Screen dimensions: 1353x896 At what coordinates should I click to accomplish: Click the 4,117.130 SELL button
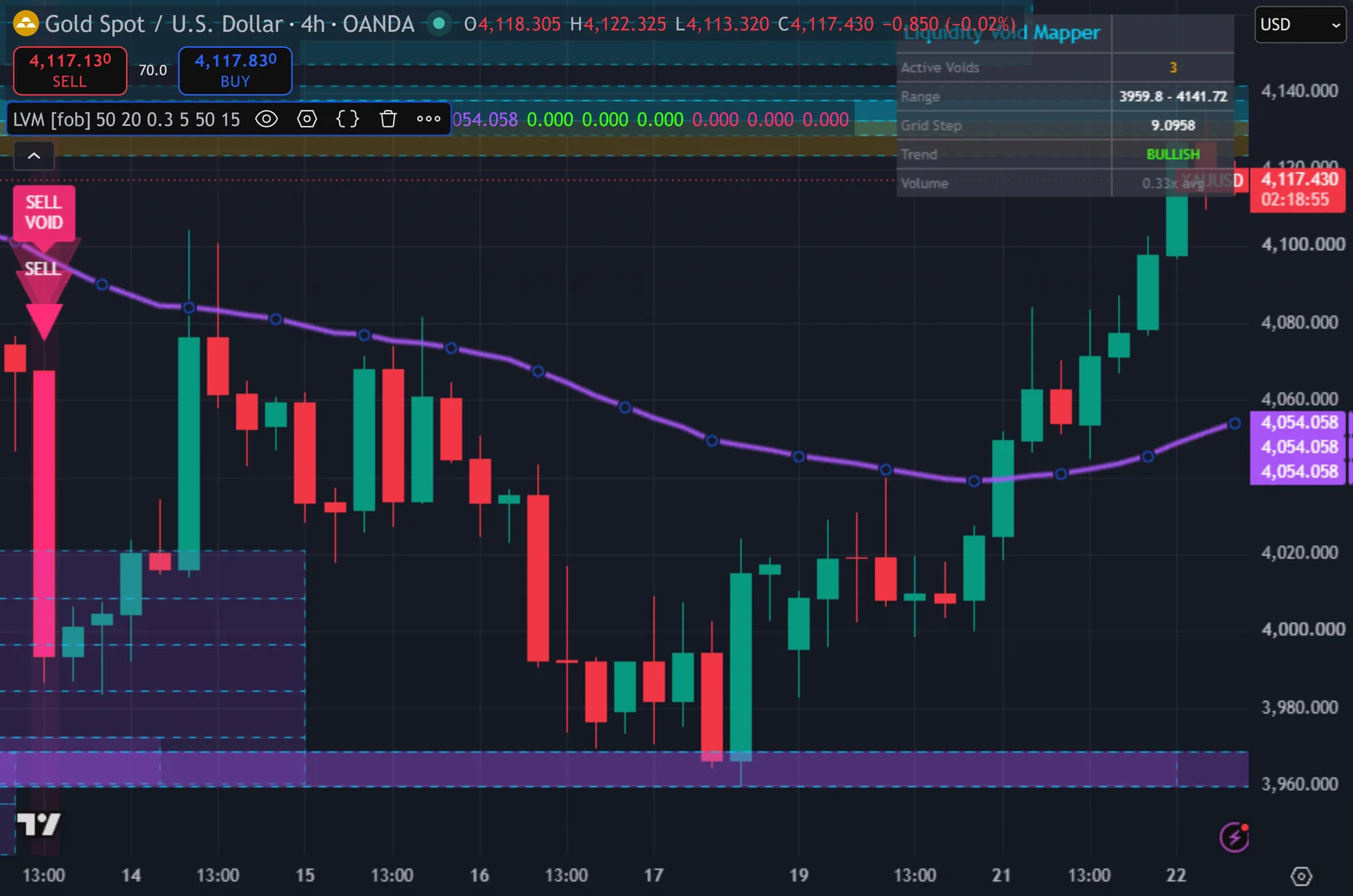coord(70,70)
